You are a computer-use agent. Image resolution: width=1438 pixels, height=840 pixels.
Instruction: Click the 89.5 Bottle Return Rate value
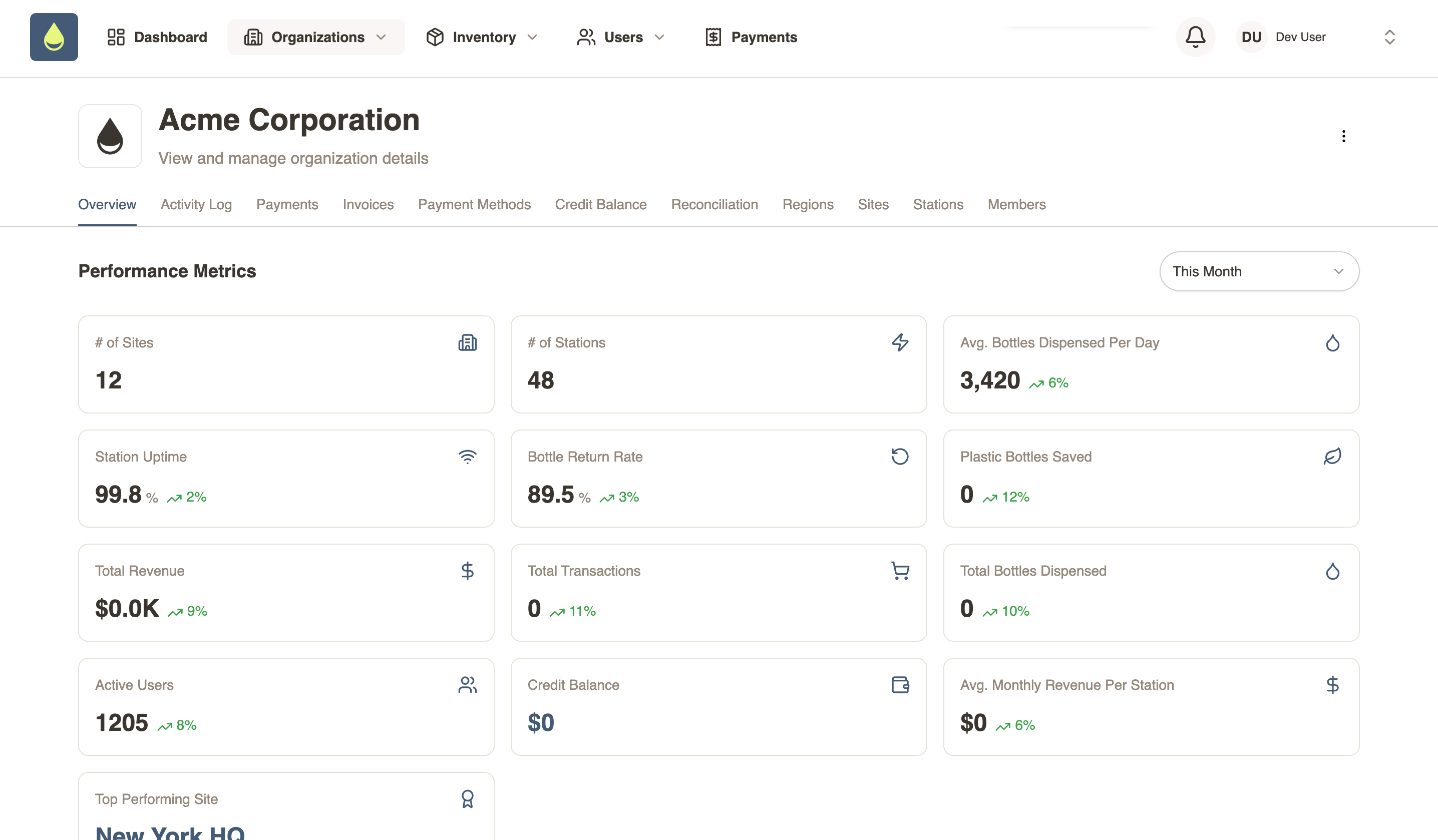pyautogui.click(x=551, y=494)
